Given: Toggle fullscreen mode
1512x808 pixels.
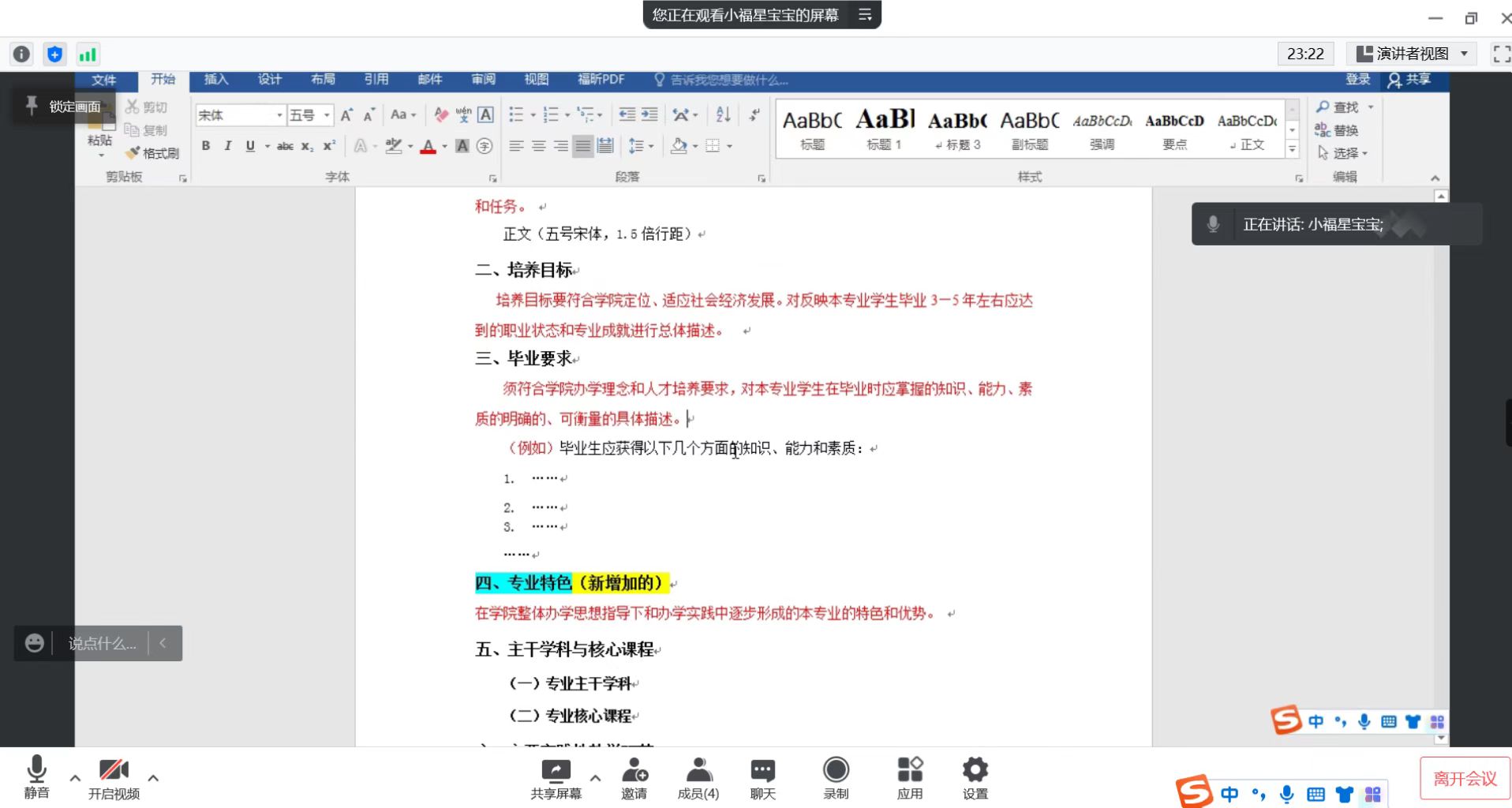Looking at the screenshot, I should [1500, 54].
